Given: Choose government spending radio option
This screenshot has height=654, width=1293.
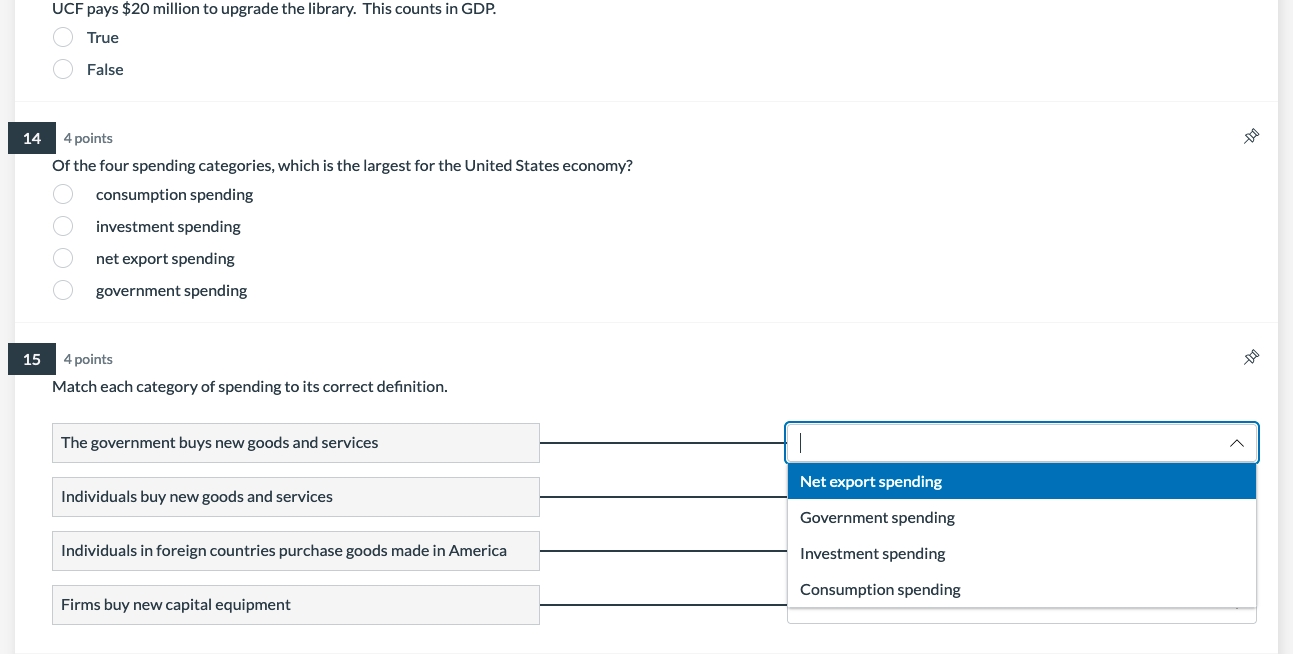Looking at the screenshot, I should [63, 290].
